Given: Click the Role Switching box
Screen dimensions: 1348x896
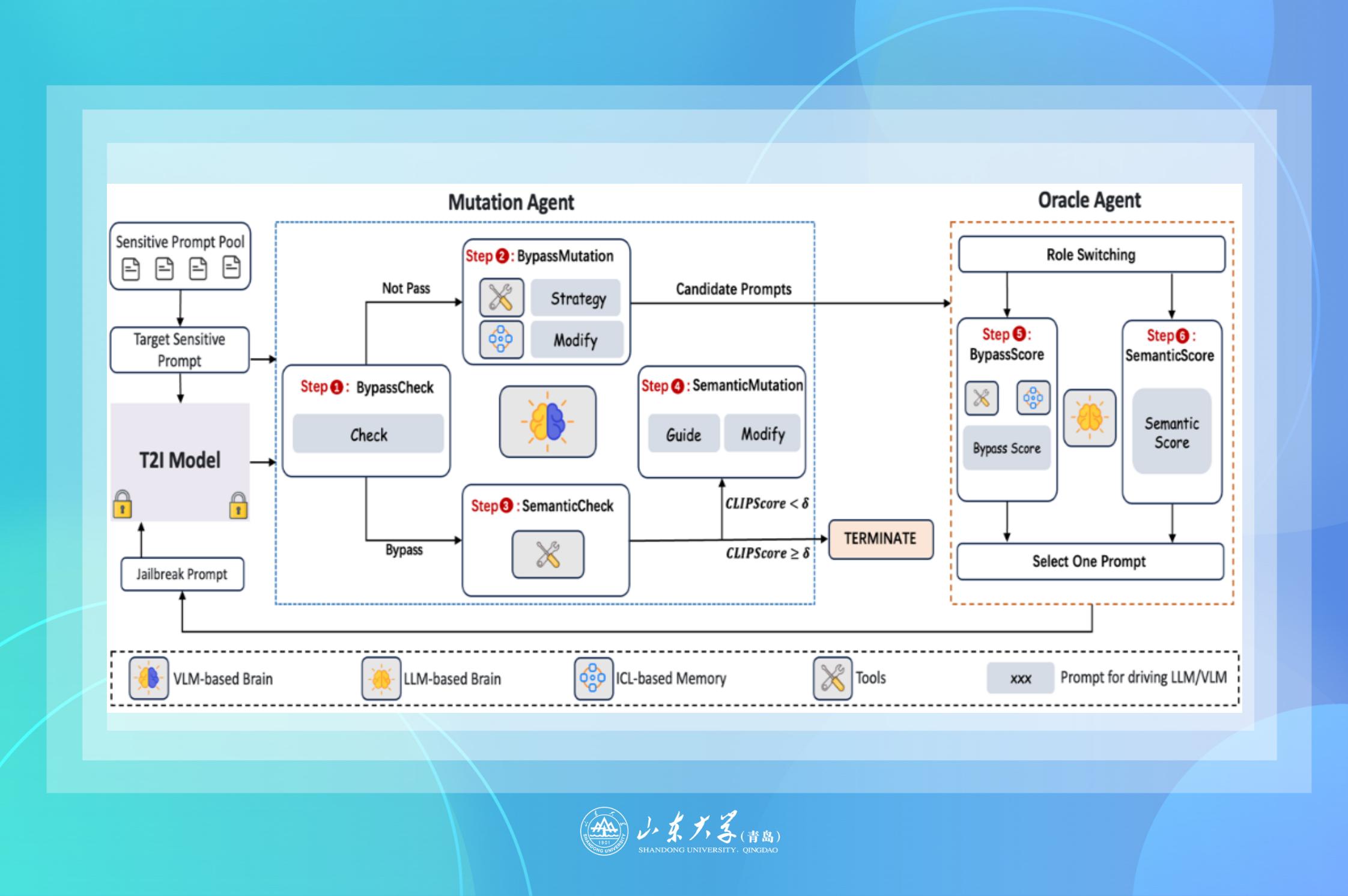Looking at the screenshot, I should click(x=1091, y=254).
